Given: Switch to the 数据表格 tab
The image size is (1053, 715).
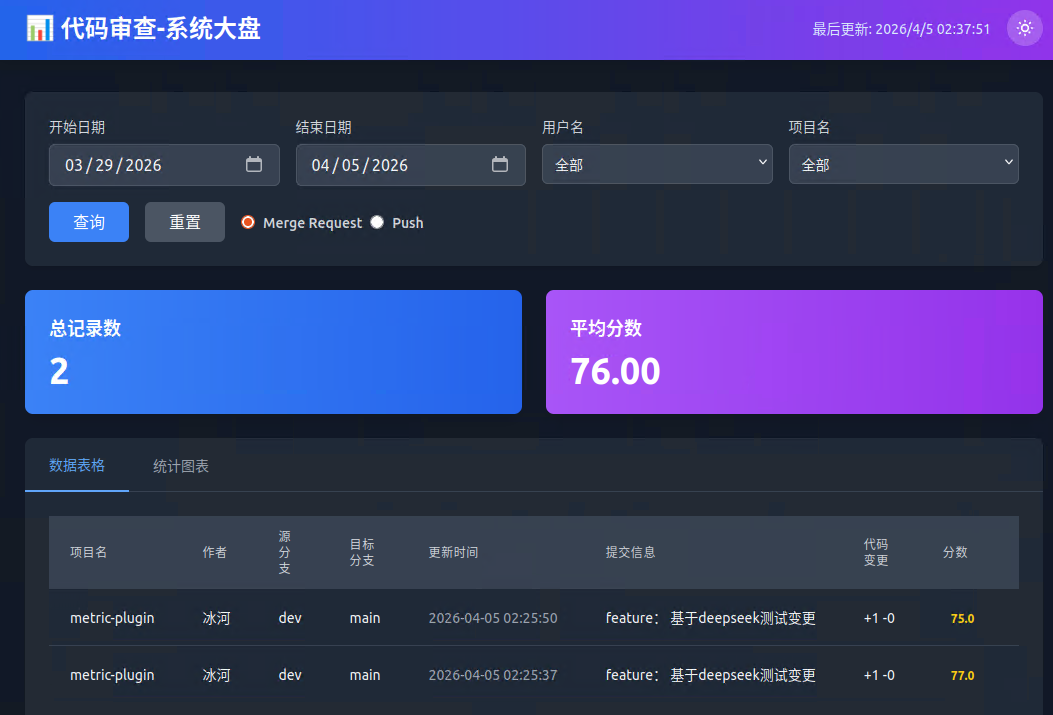Looking at the screenshot, I should 77,465.
